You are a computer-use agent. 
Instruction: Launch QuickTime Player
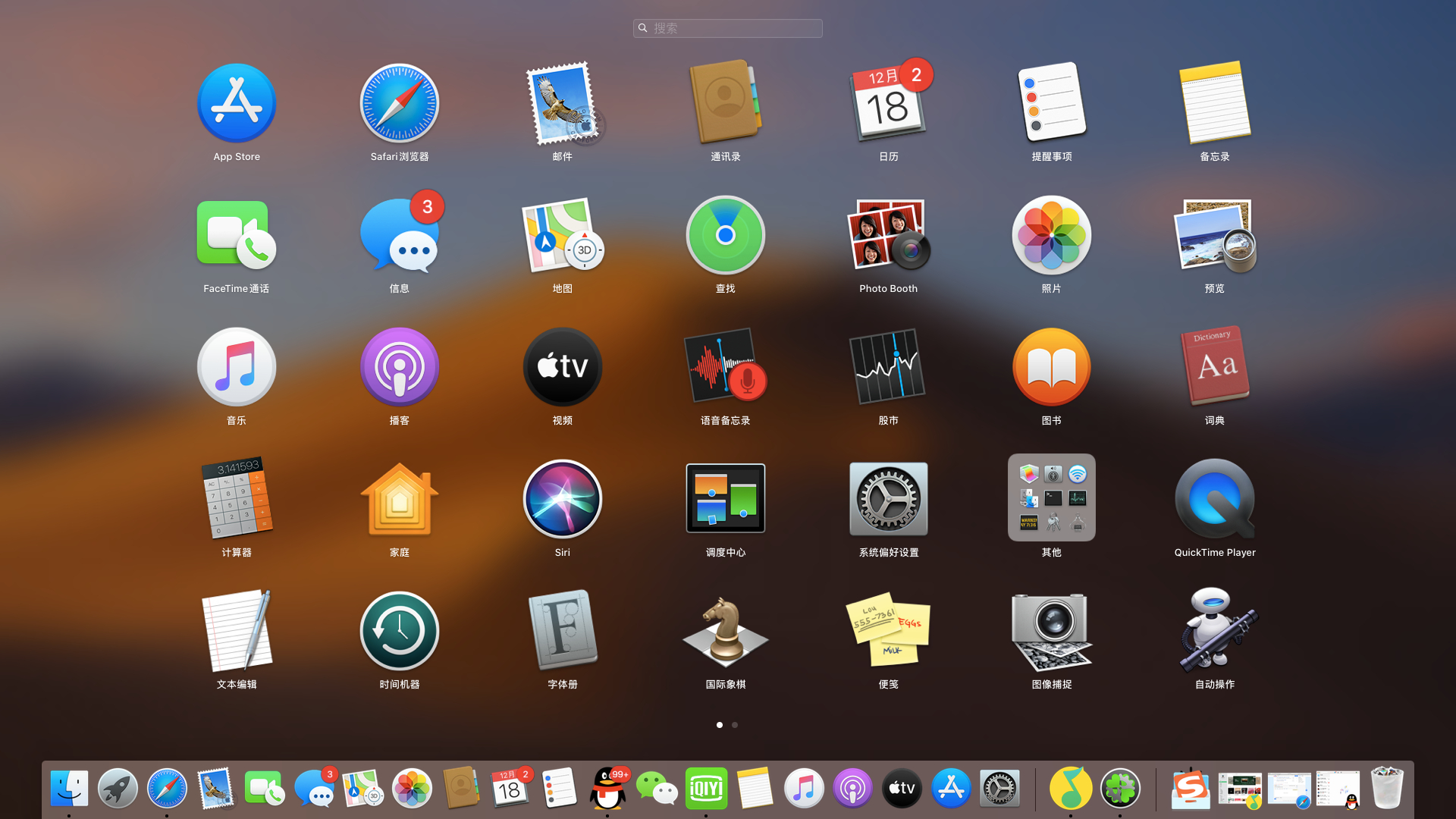[x=1214, y=499]
